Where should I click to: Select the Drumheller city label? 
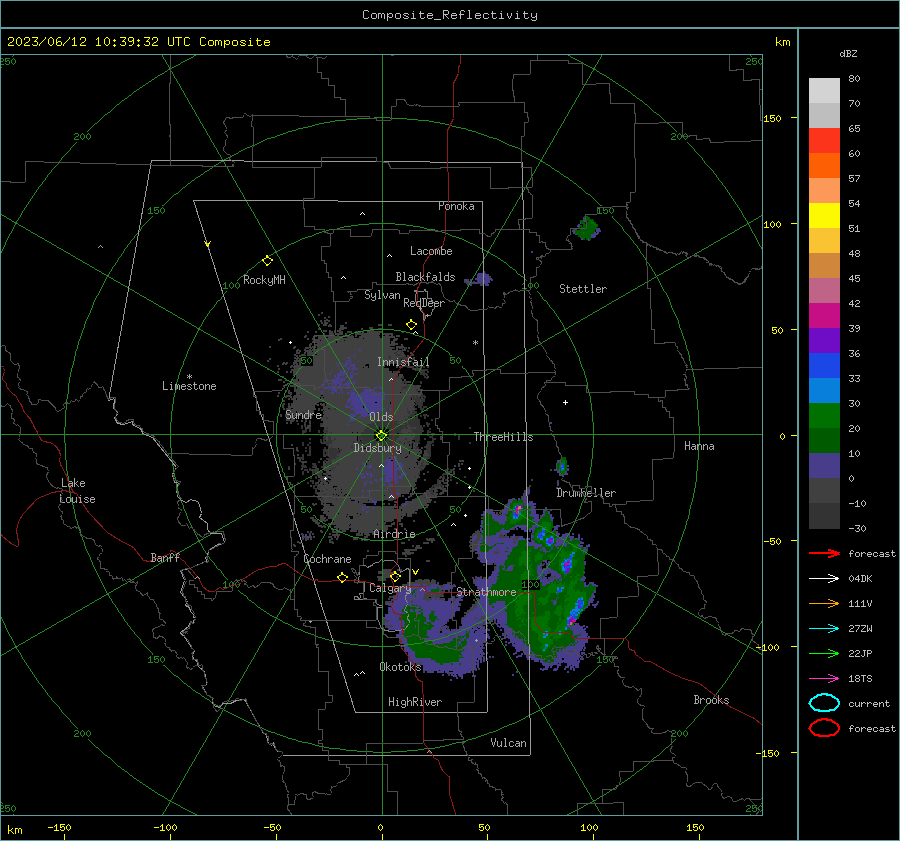click(586, 493)
